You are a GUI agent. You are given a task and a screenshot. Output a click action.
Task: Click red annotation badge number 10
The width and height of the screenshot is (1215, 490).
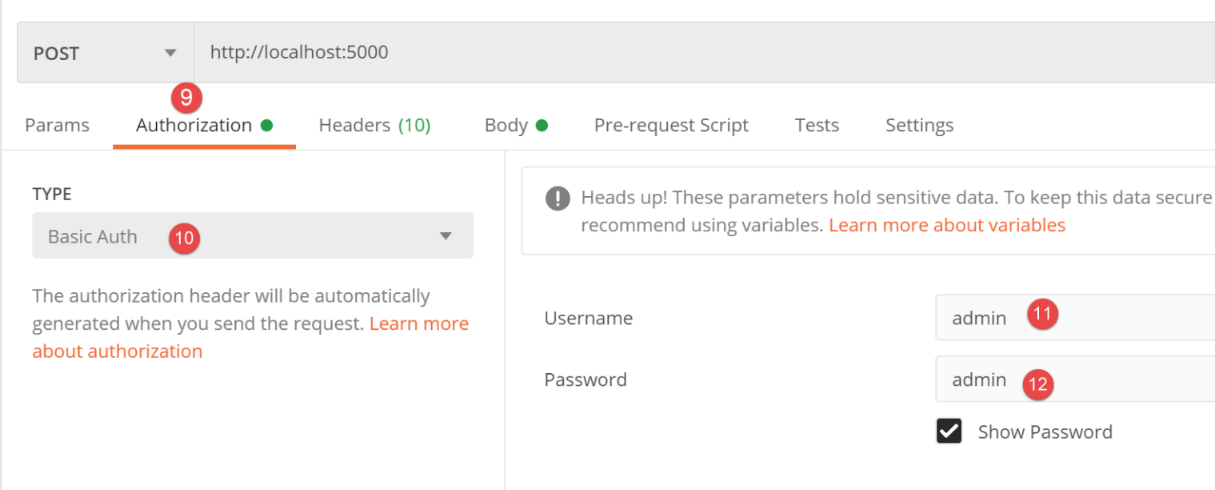pyautogui.click(x=185, y=238)
